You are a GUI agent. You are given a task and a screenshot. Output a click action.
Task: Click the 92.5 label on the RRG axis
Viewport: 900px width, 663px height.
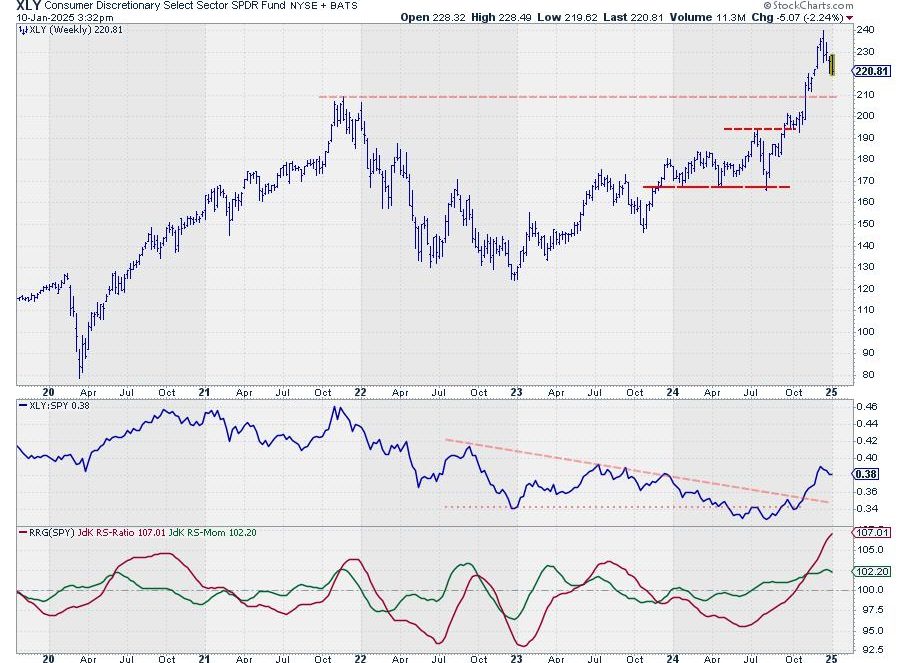coord(870,650)
